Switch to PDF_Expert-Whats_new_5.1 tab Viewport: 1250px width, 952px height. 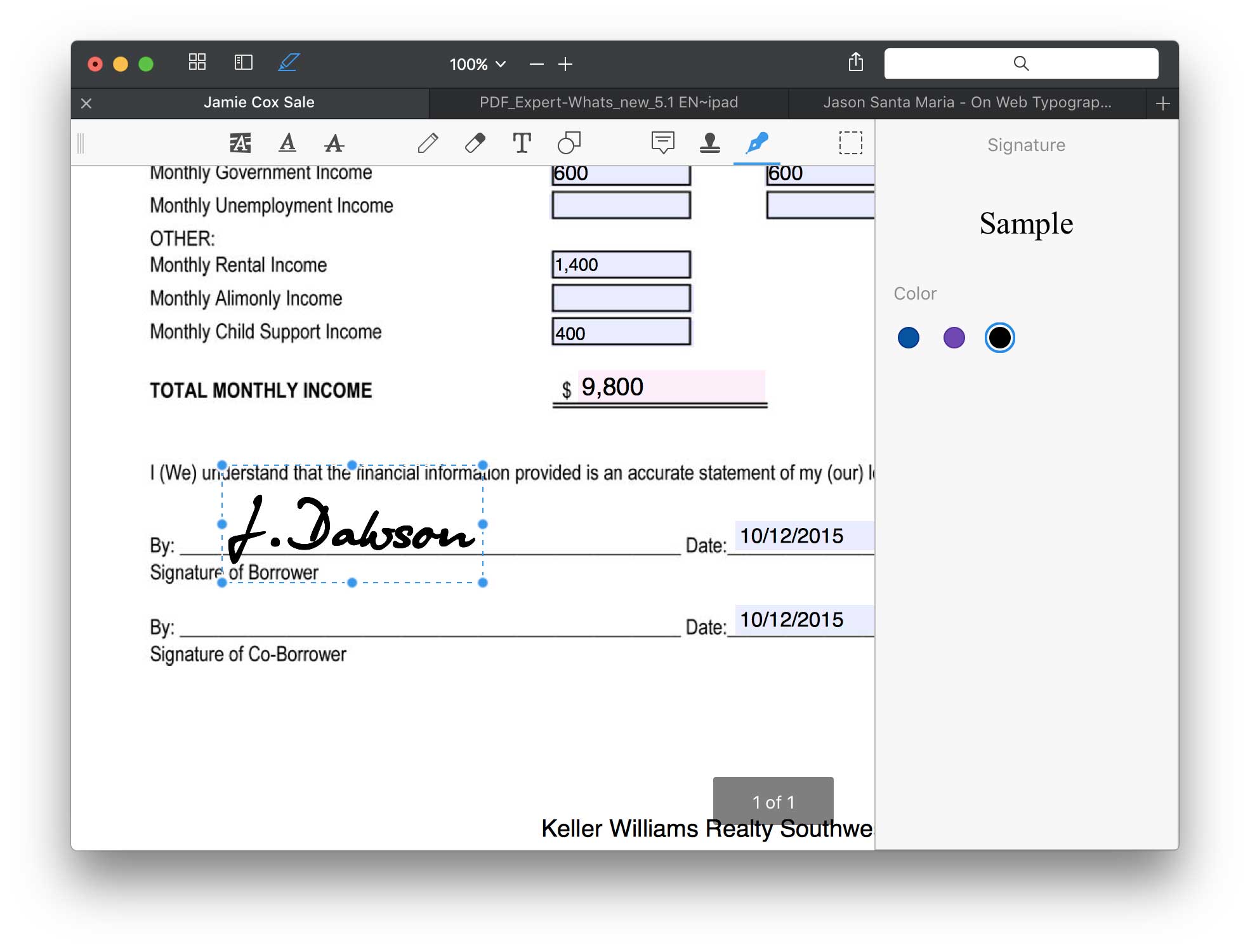point(609,103)
